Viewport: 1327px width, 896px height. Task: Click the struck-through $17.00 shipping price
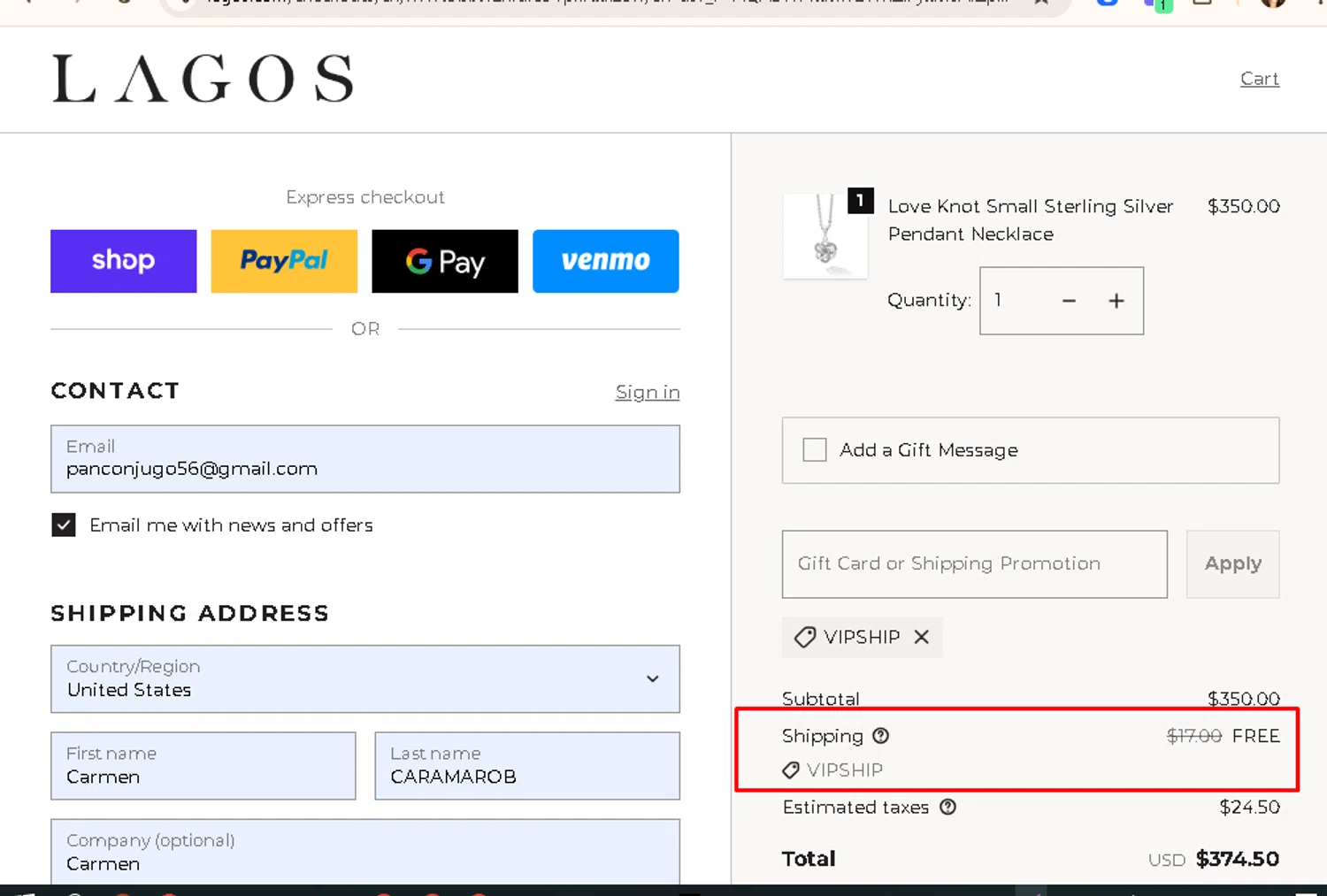pos(1194,736)
